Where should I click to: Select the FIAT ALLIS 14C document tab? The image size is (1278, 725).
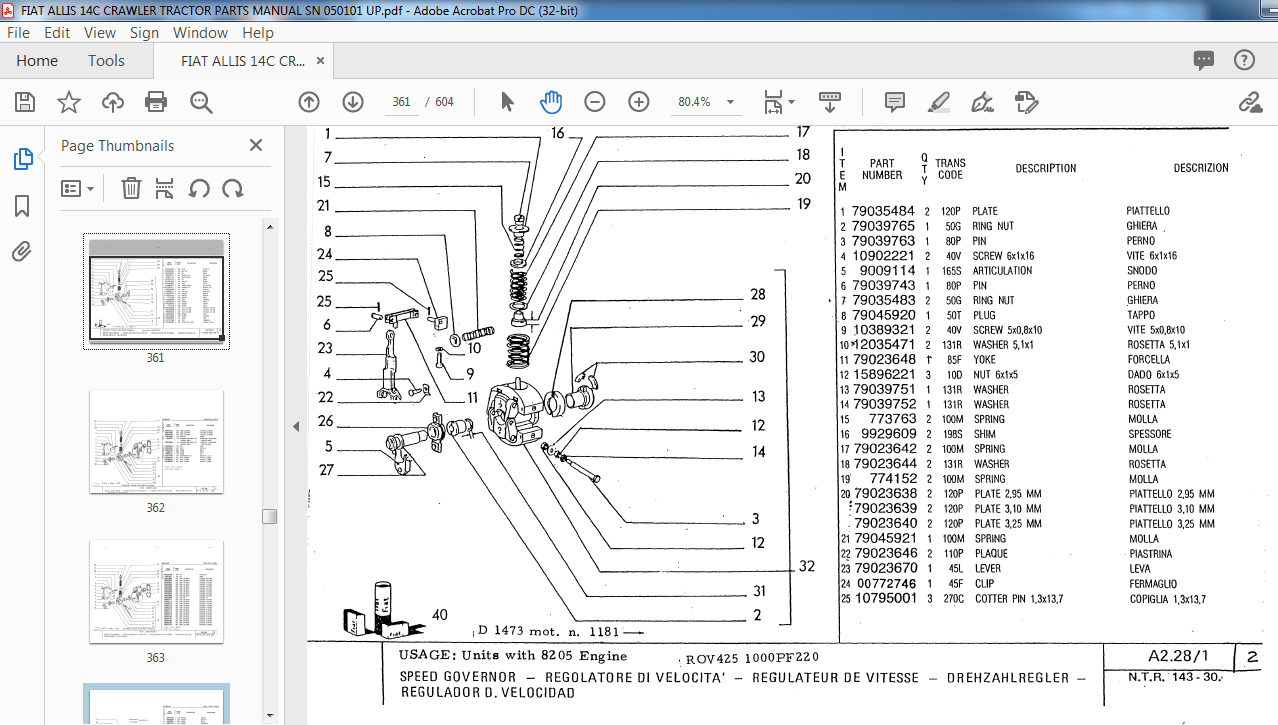[x=243, y=60]
